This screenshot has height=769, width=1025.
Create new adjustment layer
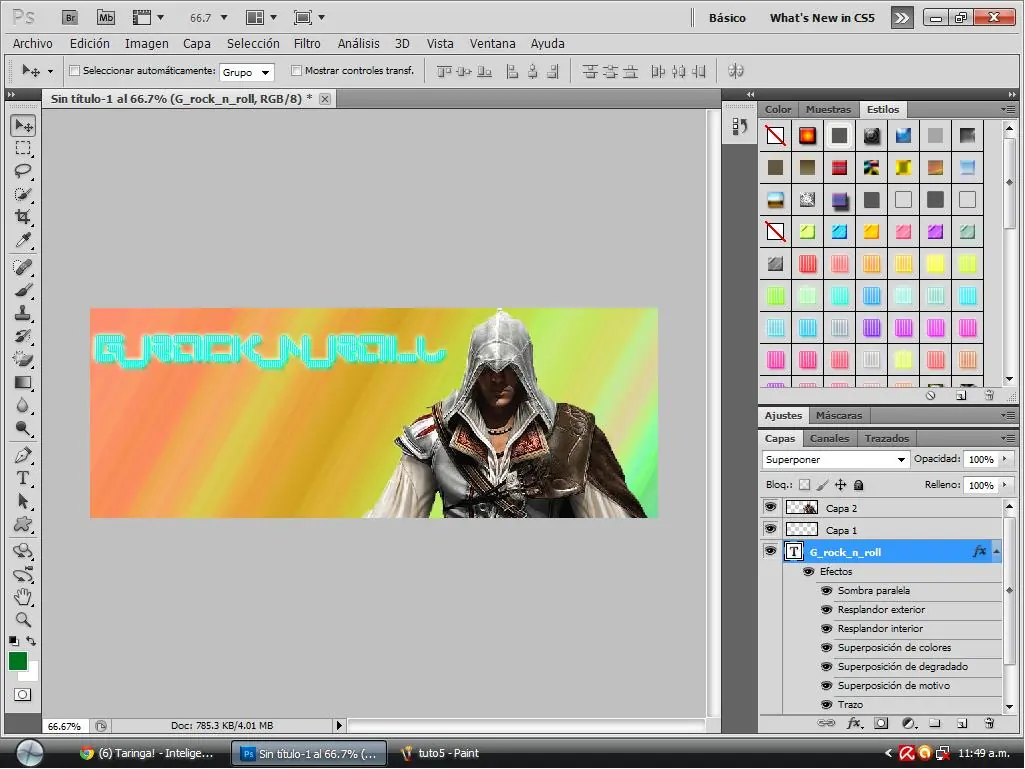point(909,723)
